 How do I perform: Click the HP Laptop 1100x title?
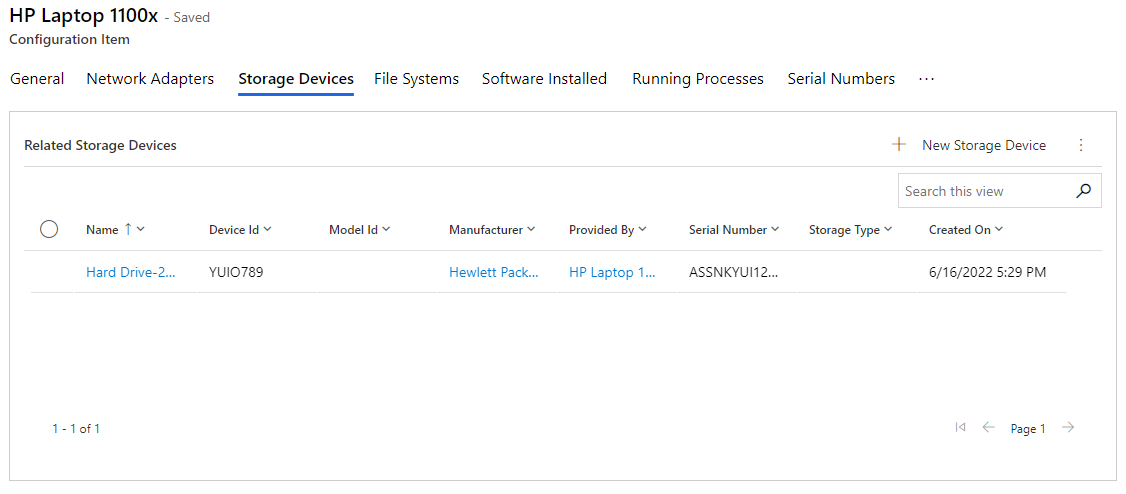(83, 16)
